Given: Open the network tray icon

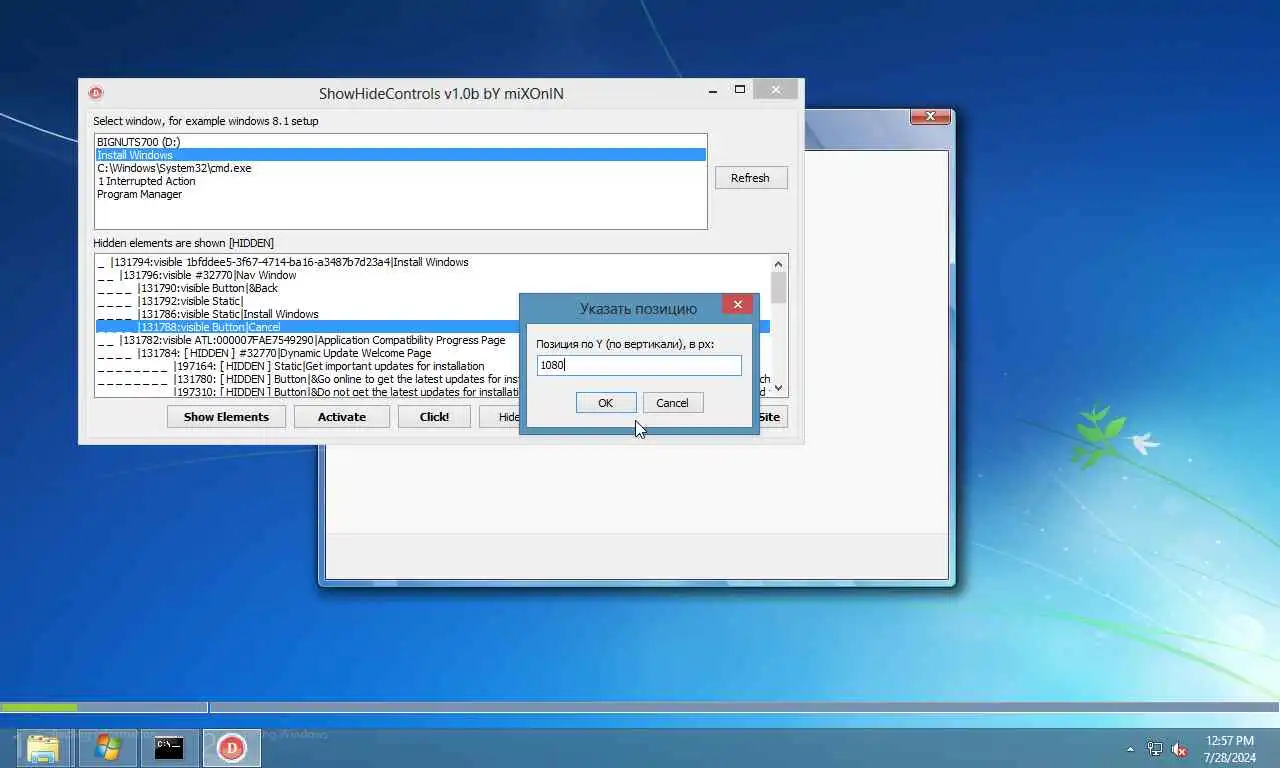Looking at the screenshot, I should click(x=1155, y=749).
